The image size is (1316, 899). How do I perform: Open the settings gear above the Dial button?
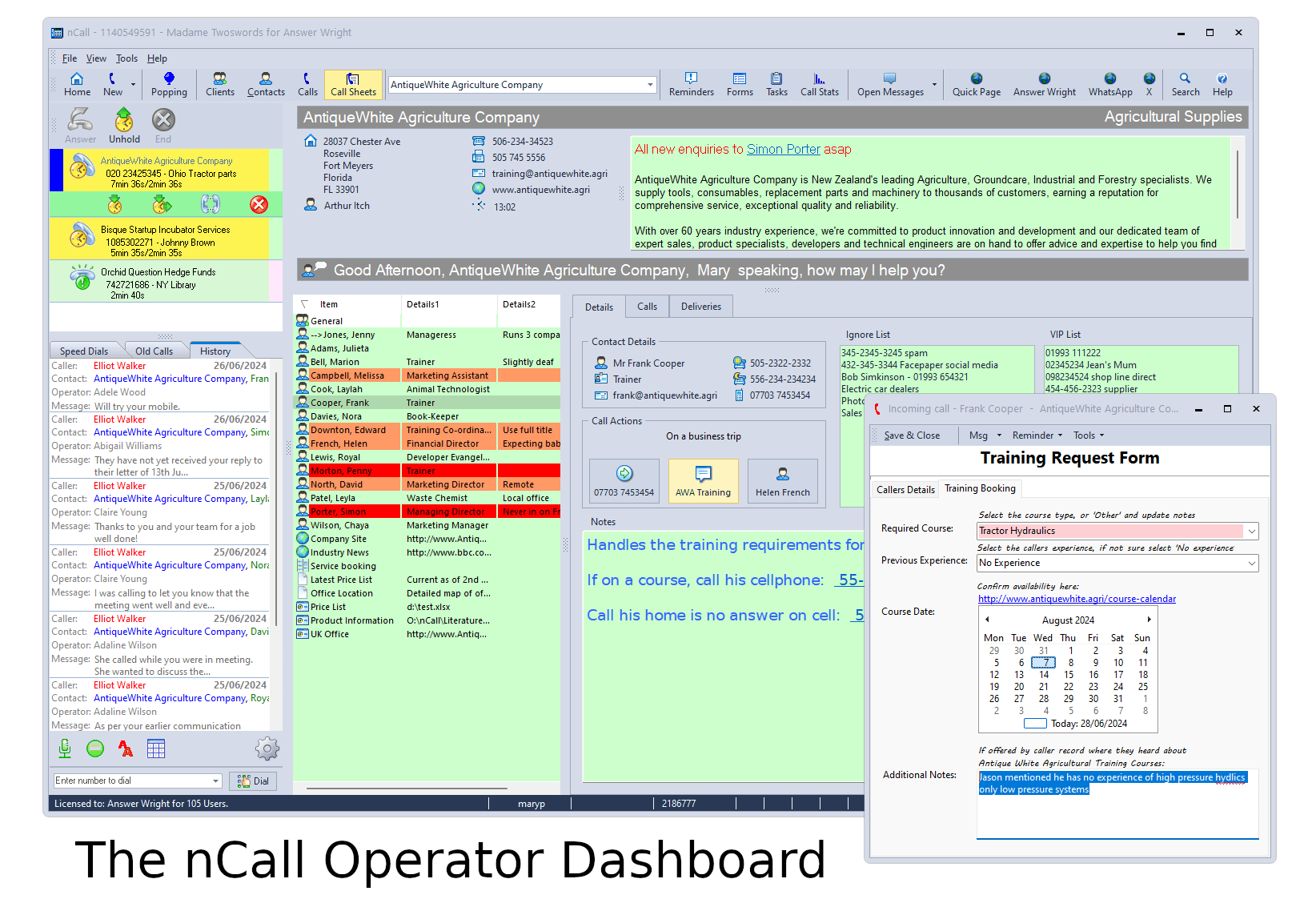(x=267, y=748)
